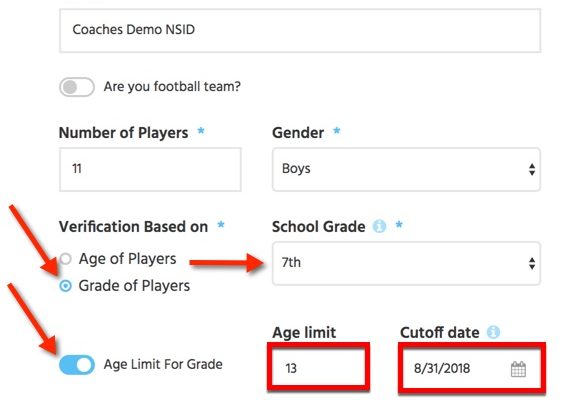Open the Gender dropdown showing Boys
The height and width of the screenshot is (400, 585).
(x=406, y=169)
